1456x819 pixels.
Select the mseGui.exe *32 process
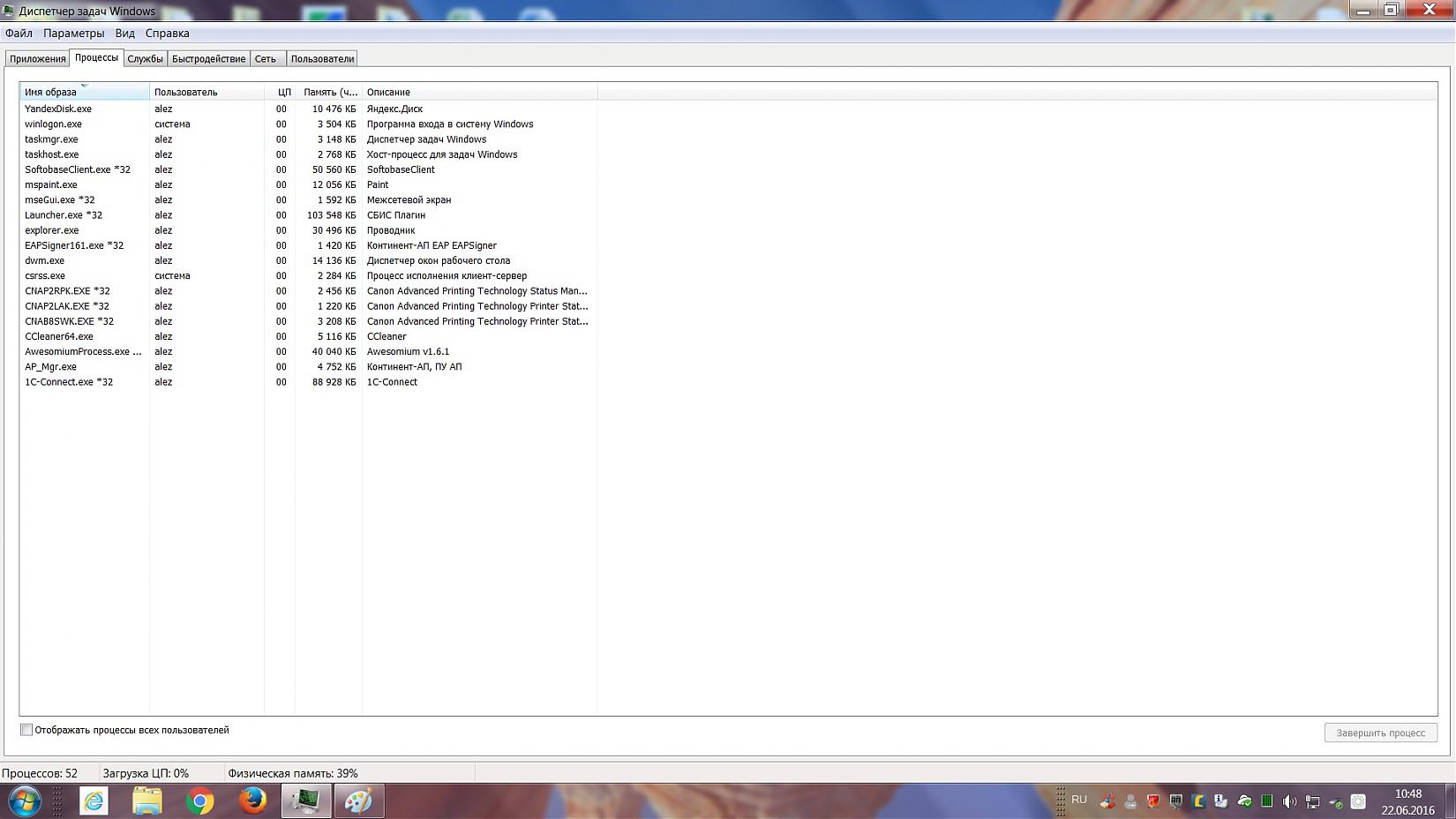308,200
